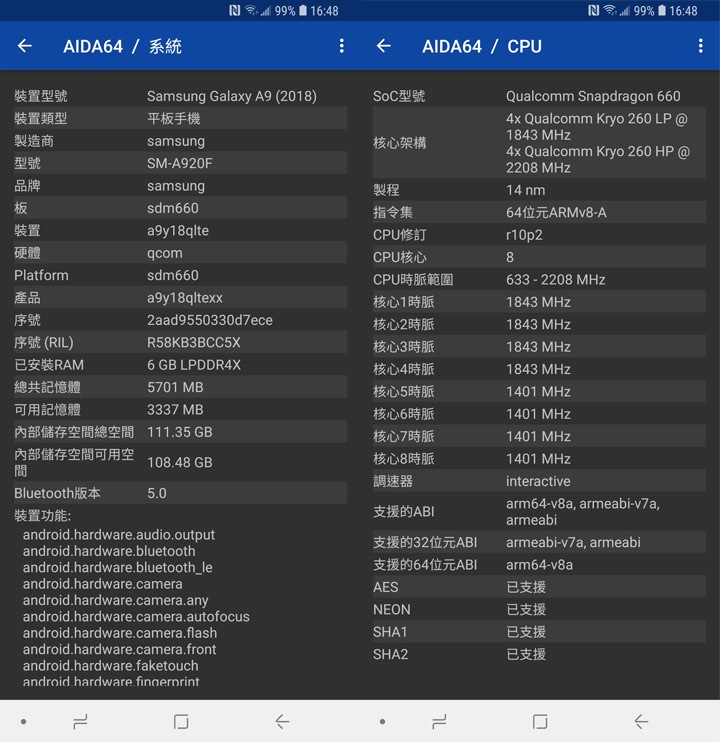The width and height of the screenshot is (720, 742).
Task: Go back from the AIDA64 CPU screen
Action: click(384, 46)
